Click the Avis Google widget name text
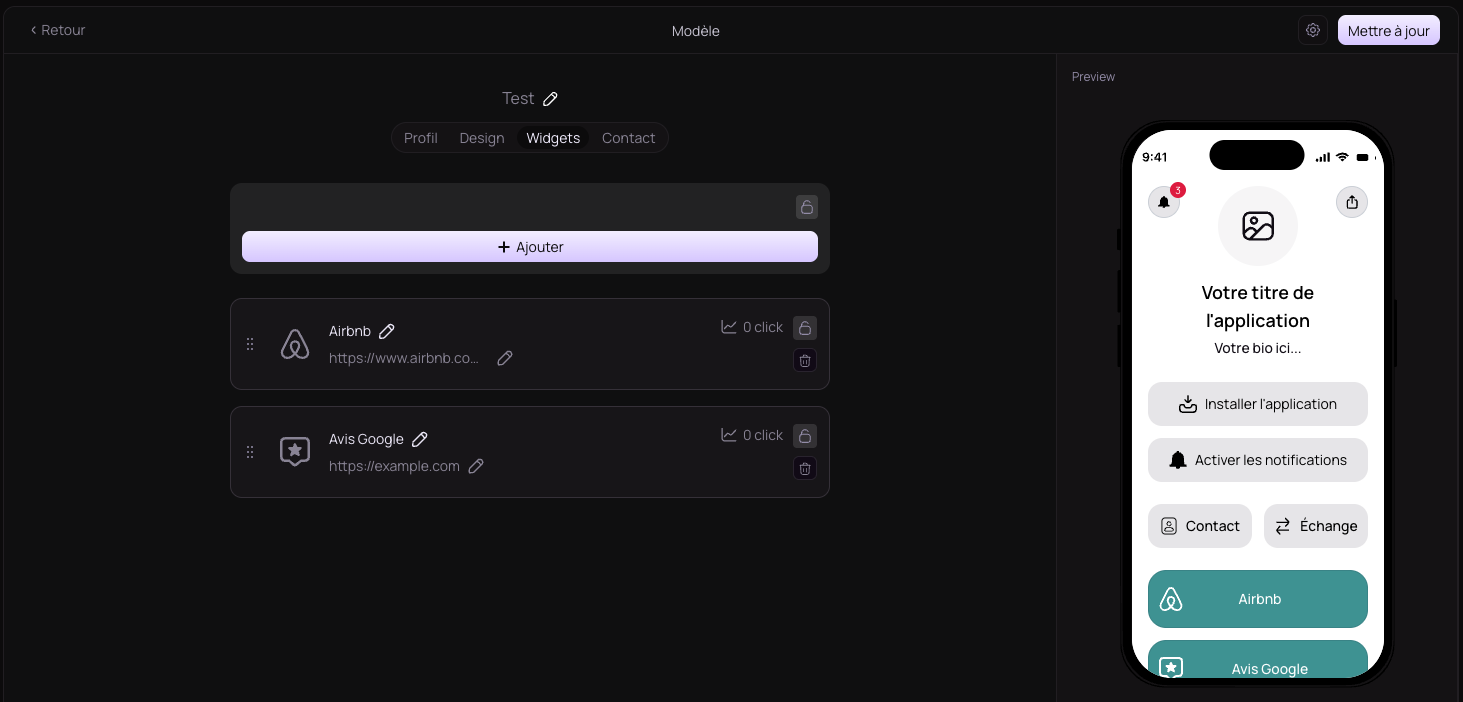Viewport: 1463px width, 702px height. [366, 439]
